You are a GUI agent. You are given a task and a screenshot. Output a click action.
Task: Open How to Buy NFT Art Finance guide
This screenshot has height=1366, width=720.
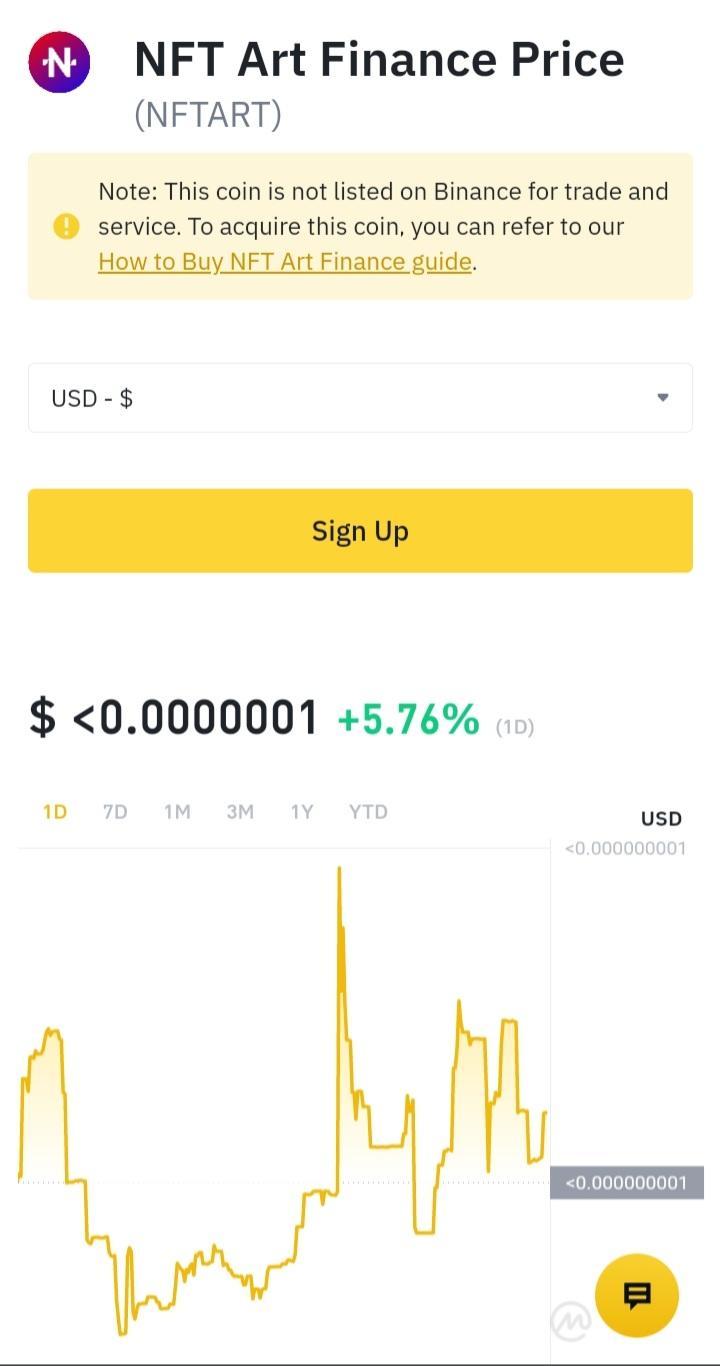285,262
